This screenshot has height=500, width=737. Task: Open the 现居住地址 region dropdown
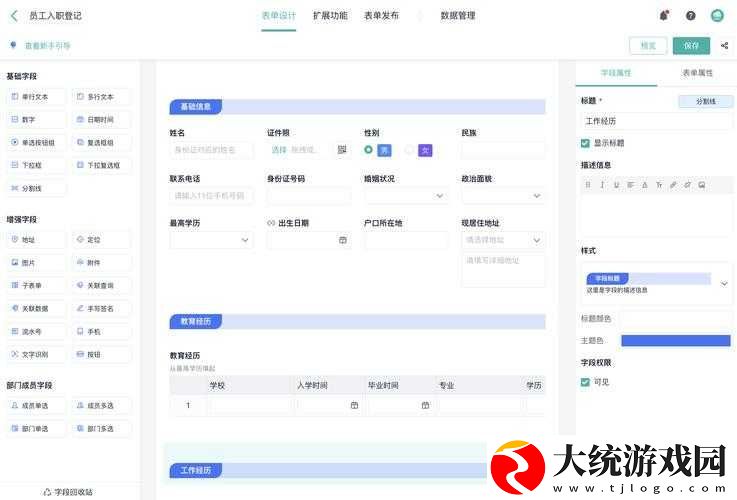tap(503, 240)
